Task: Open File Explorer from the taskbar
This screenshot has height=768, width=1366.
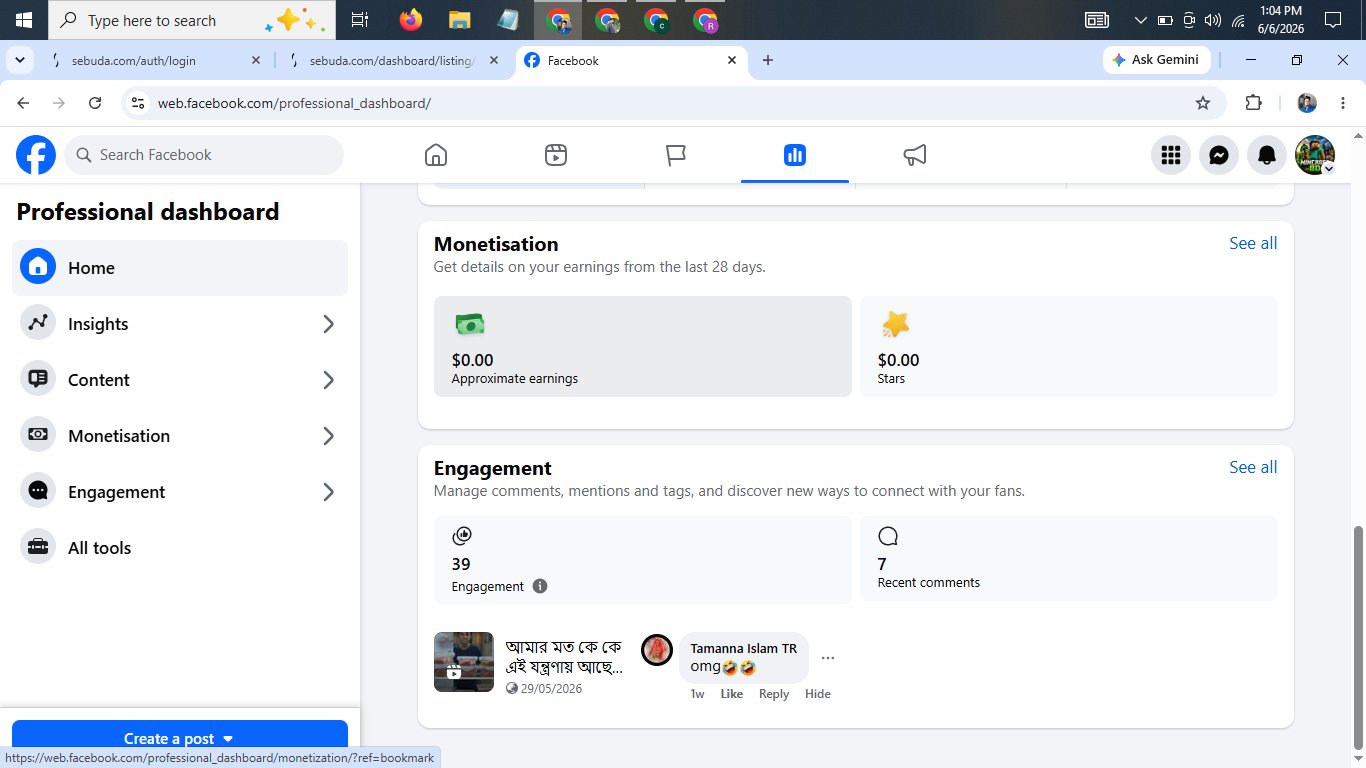Action: [459, 20]
